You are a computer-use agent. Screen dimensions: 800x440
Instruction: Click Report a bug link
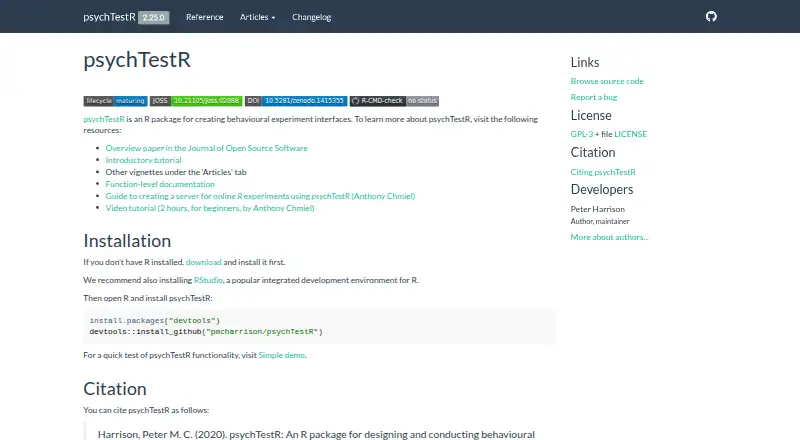coord(594,97)
